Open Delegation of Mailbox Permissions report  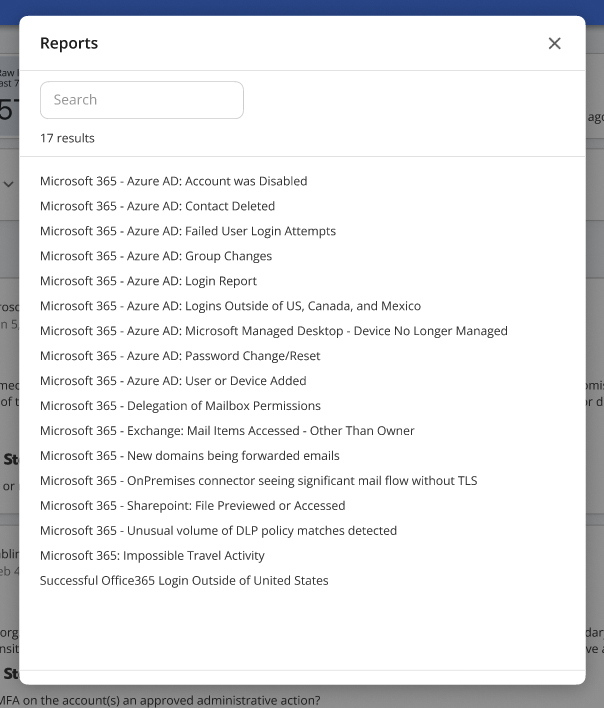coord(180,405)
